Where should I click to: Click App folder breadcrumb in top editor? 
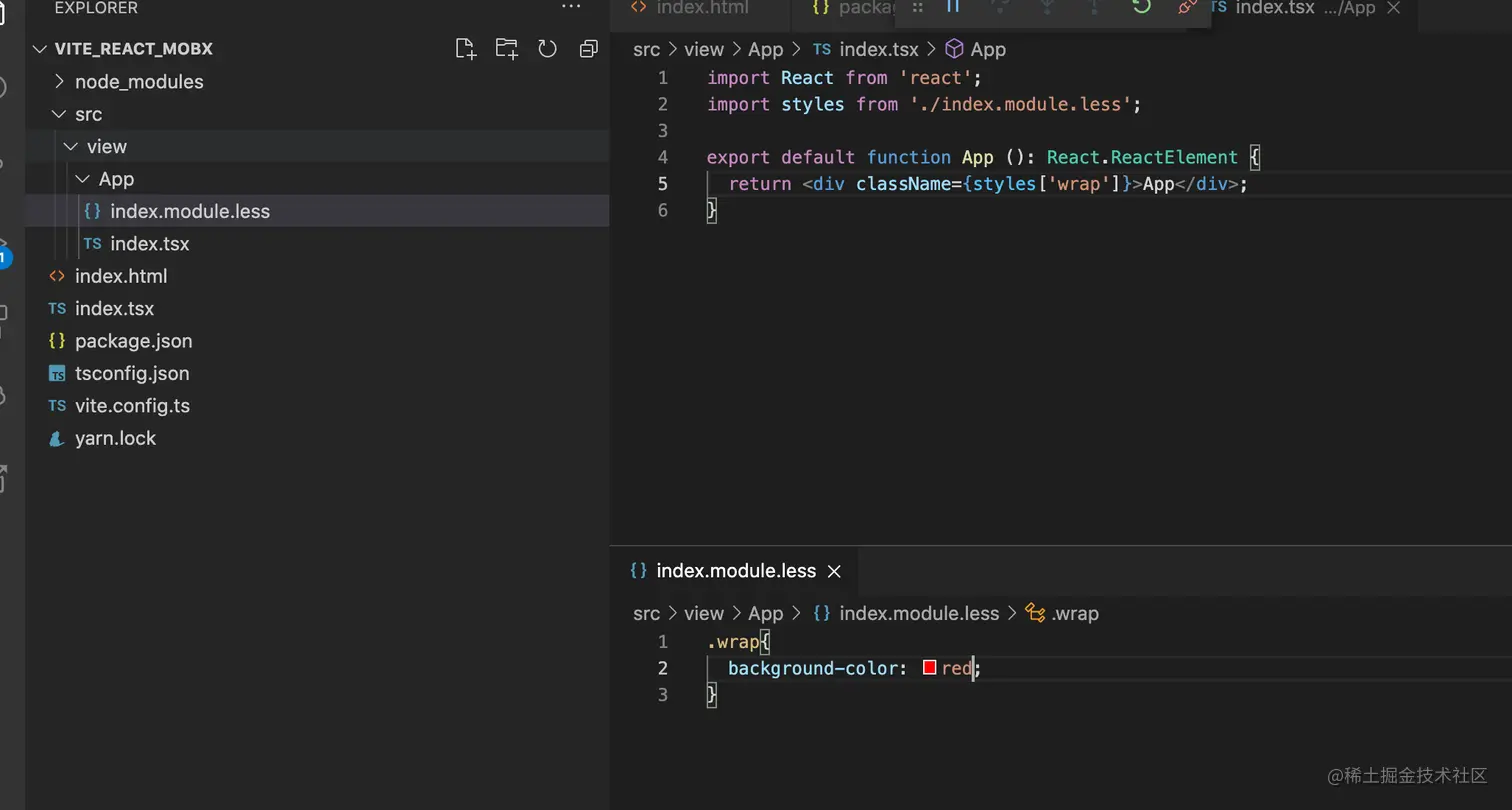[x=765, y=49]
